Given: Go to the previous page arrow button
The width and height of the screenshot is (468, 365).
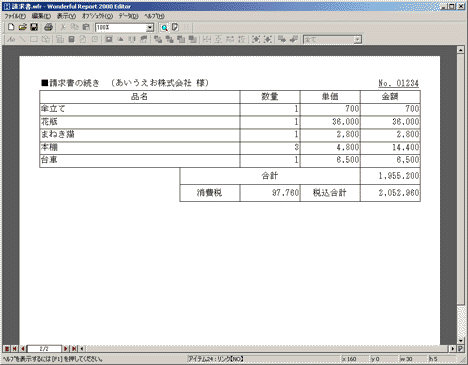Looking at the screenshot, I should [23, 349].
